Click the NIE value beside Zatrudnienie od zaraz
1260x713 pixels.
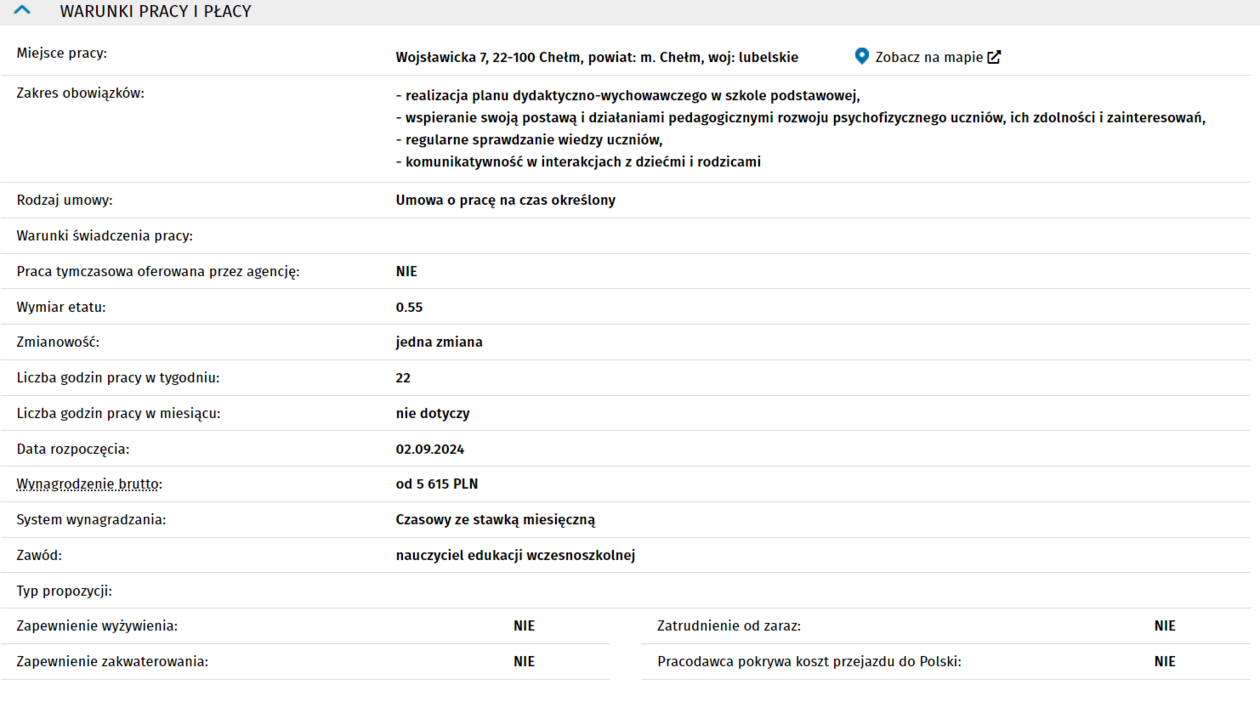(x=1164, y=626)
